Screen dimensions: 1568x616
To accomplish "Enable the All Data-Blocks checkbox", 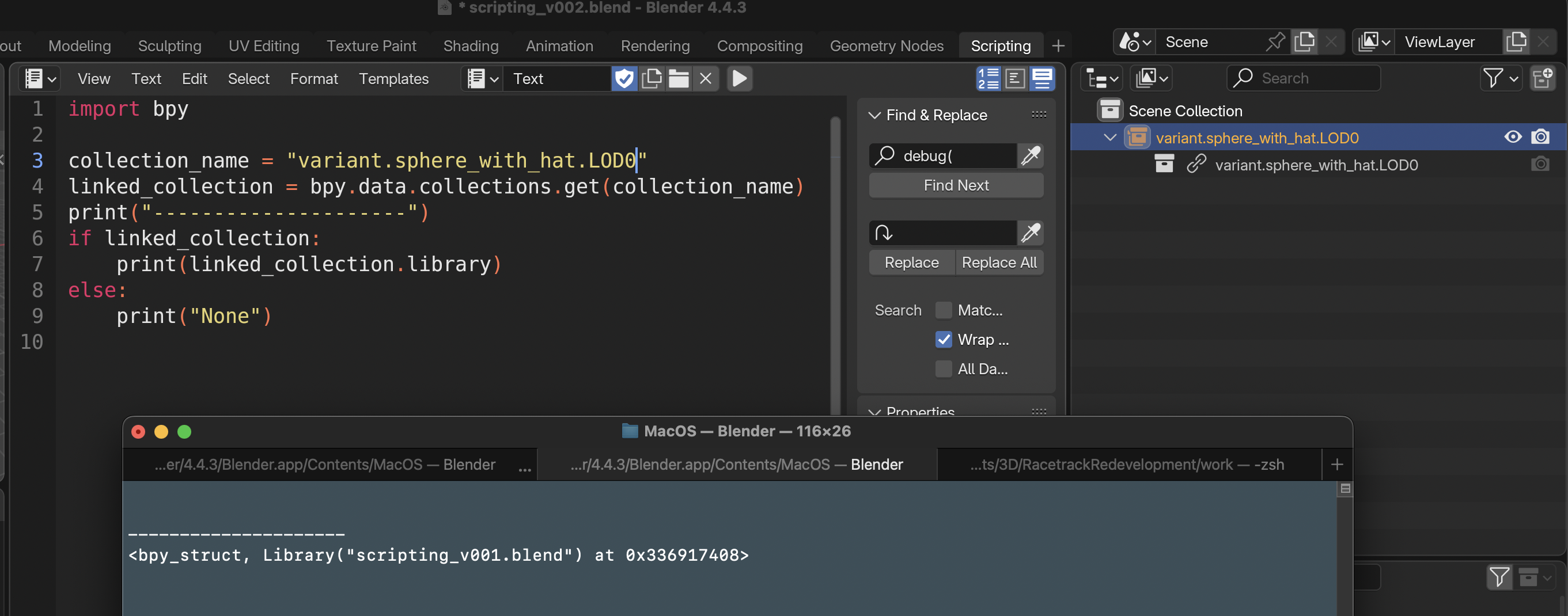I will point(943,368).
